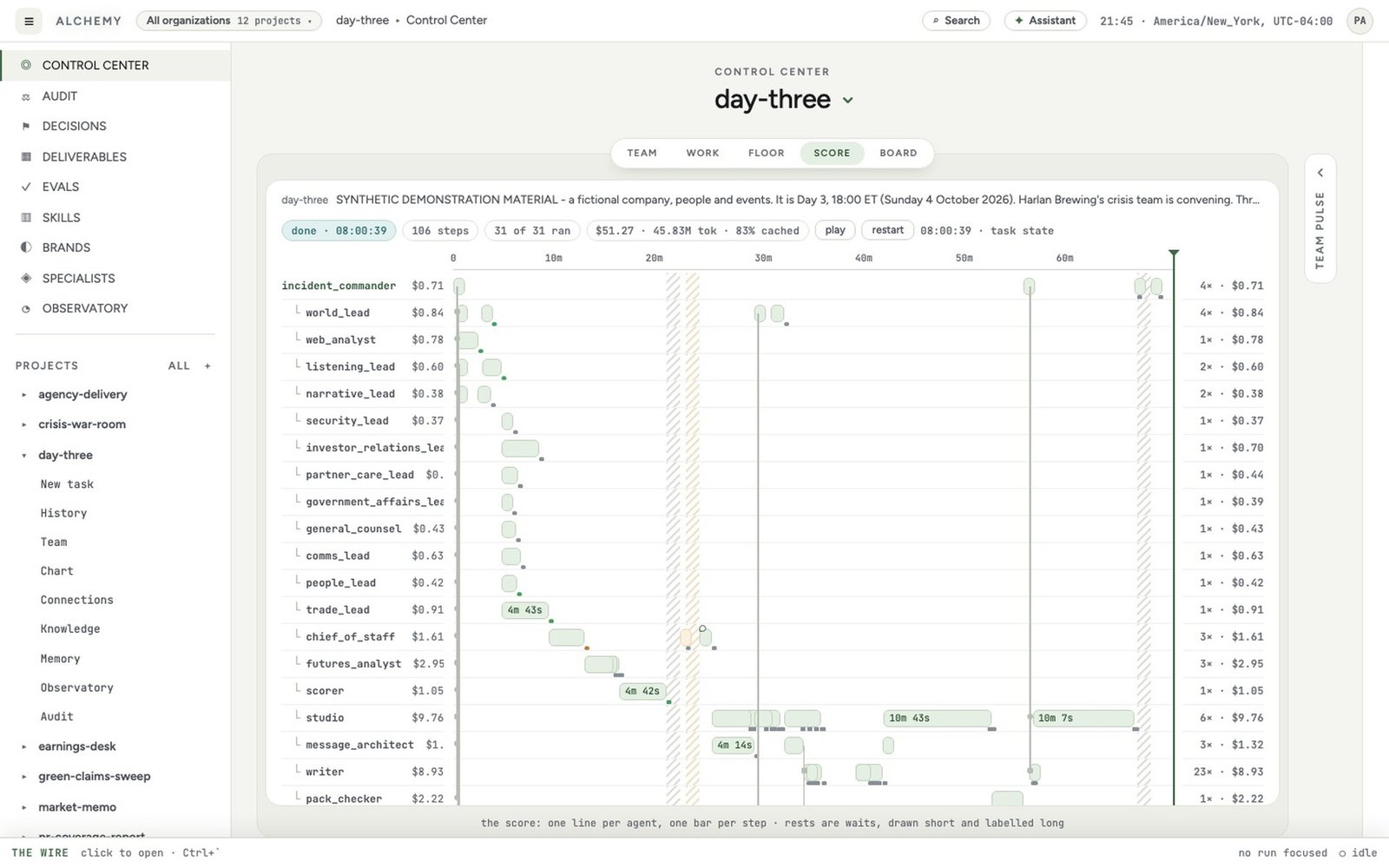Click the task state label
This screenshot has height=868, width=1389.
tap(1022, 232)
